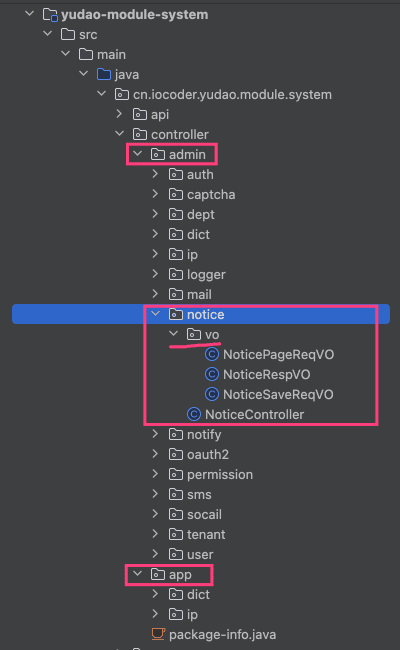Click the blue java source folder icon
400x650 pixels.
coord(104,75)
